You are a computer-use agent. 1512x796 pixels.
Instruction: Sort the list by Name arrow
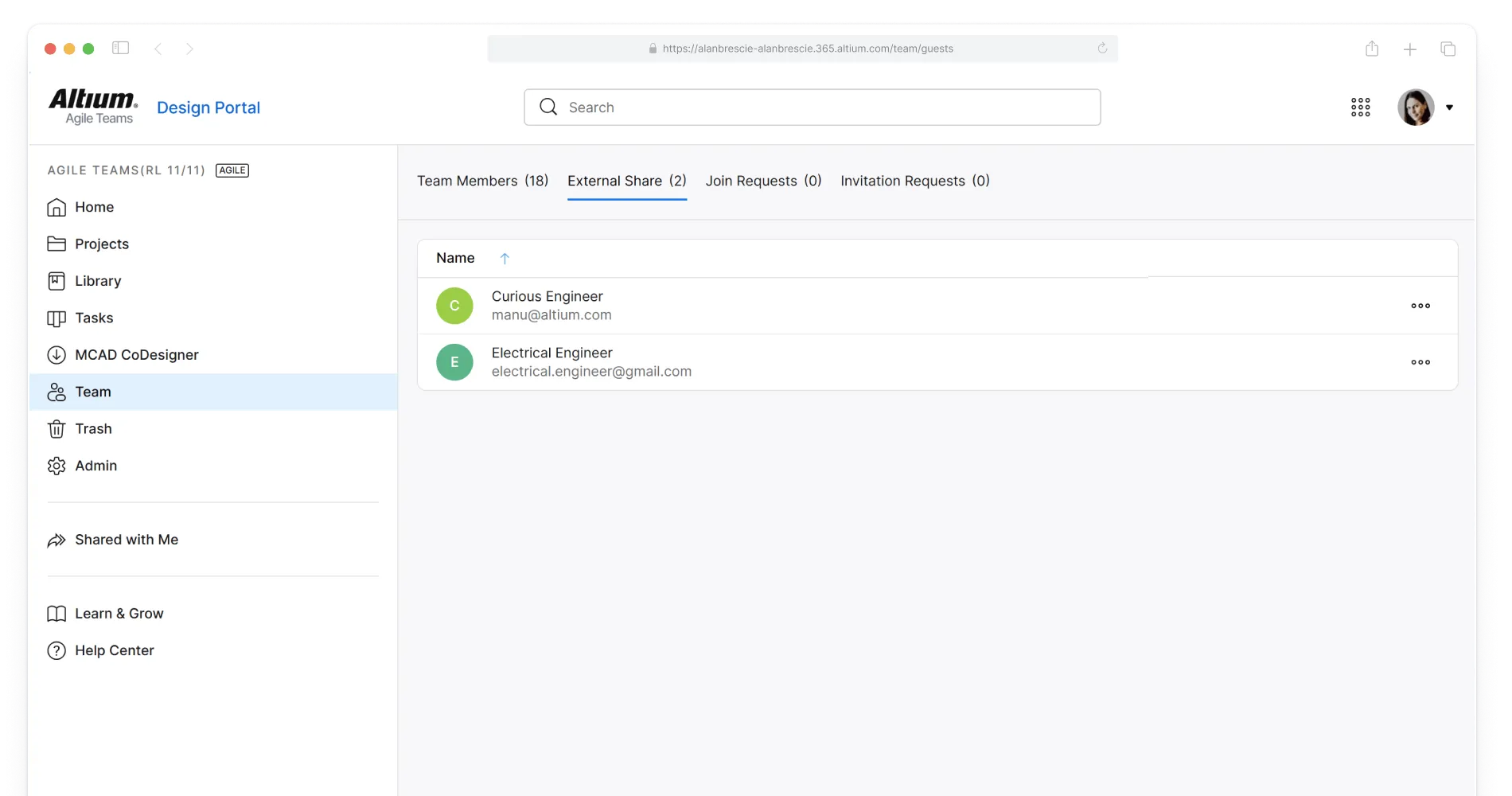[505, 258]
